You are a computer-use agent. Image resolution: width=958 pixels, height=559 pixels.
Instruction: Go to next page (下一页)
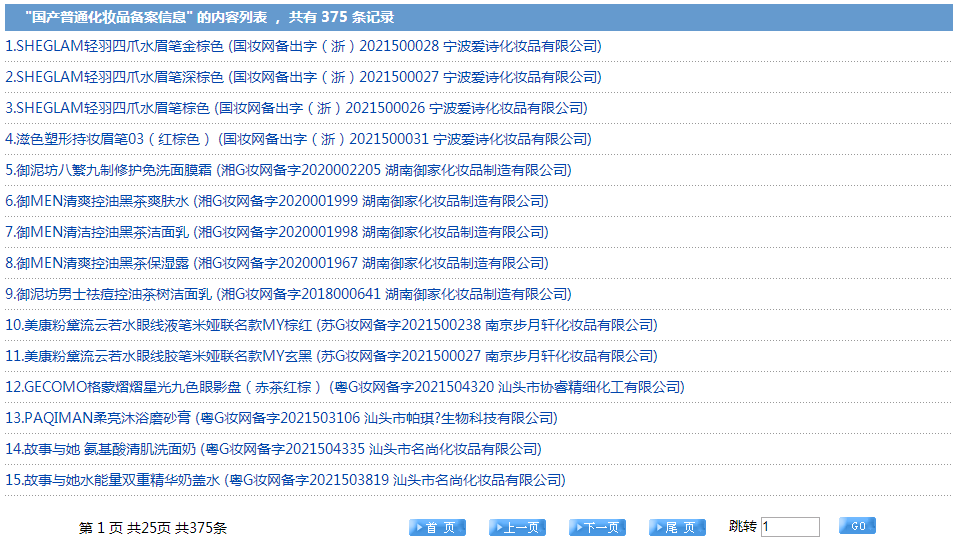pos(597,527)
